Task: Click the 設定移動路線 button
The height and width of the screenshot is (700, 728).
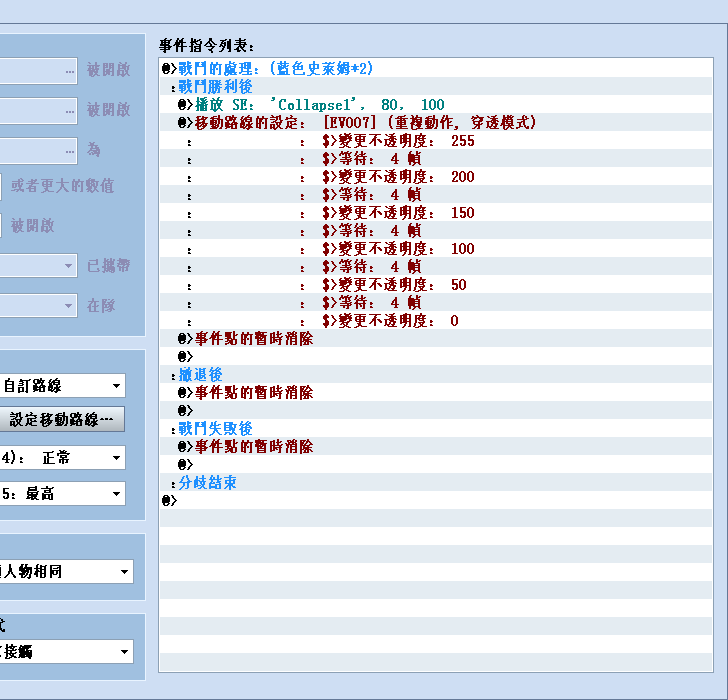Action: (x=62, y=420)
